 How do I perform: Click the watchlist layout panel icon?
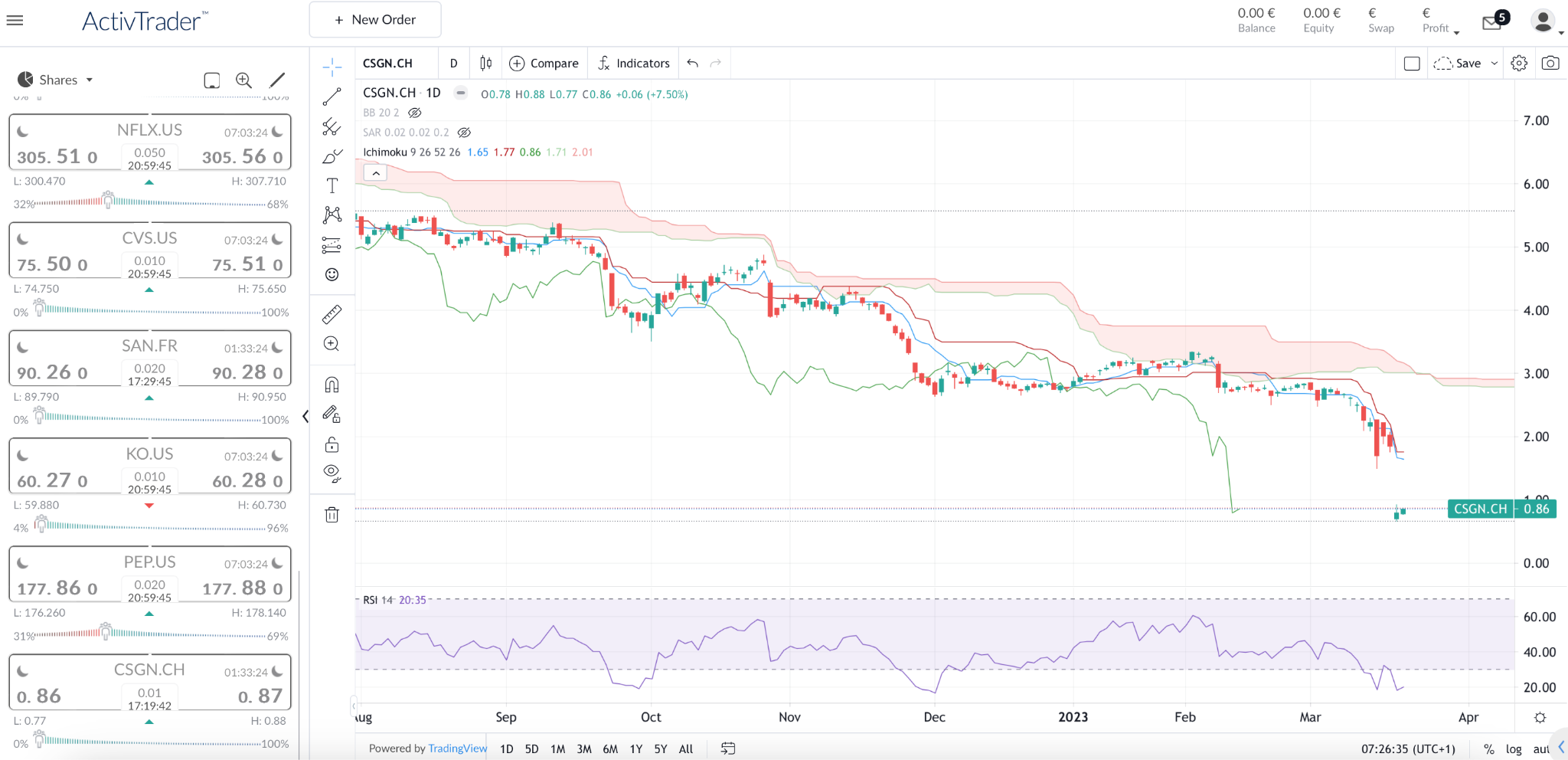click(x=211, y=80)
